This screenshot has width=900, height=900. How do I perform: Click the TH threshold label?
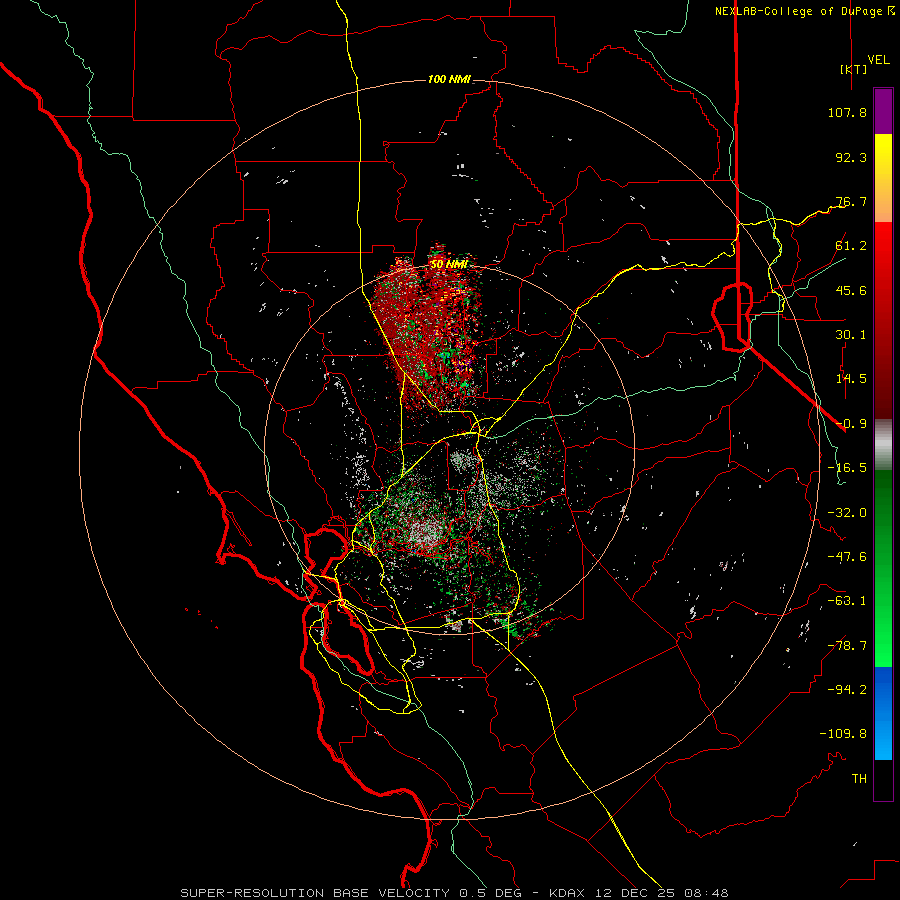pyautogui.click(x=859, y=779)
